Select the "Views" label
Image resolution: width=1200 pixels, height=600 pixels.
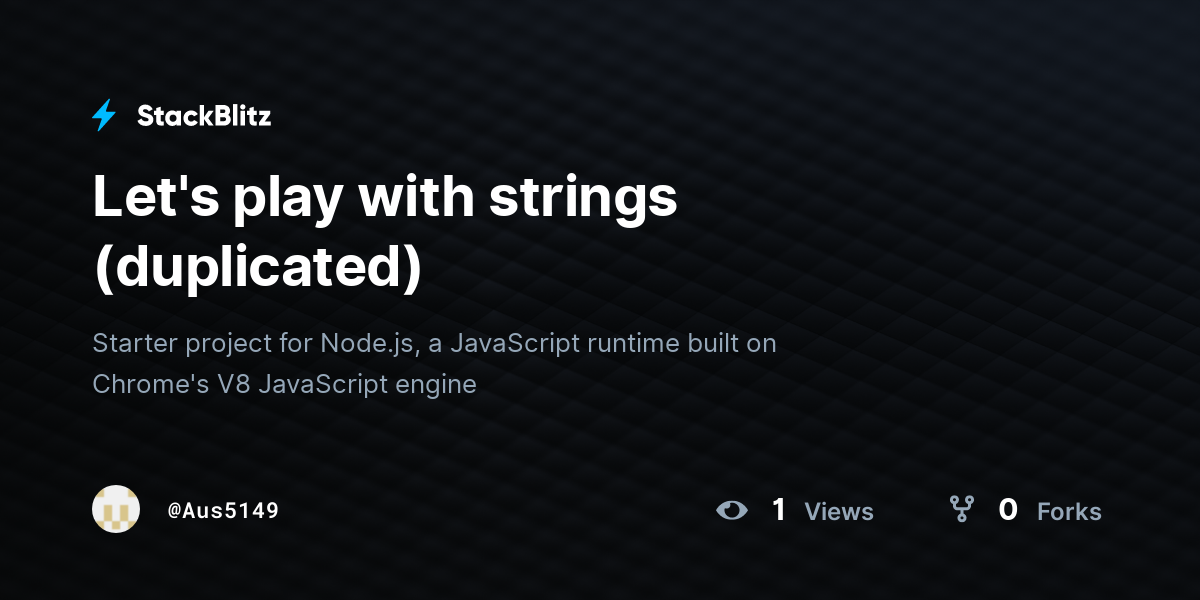pyautogui.click(x=839, y=512)
